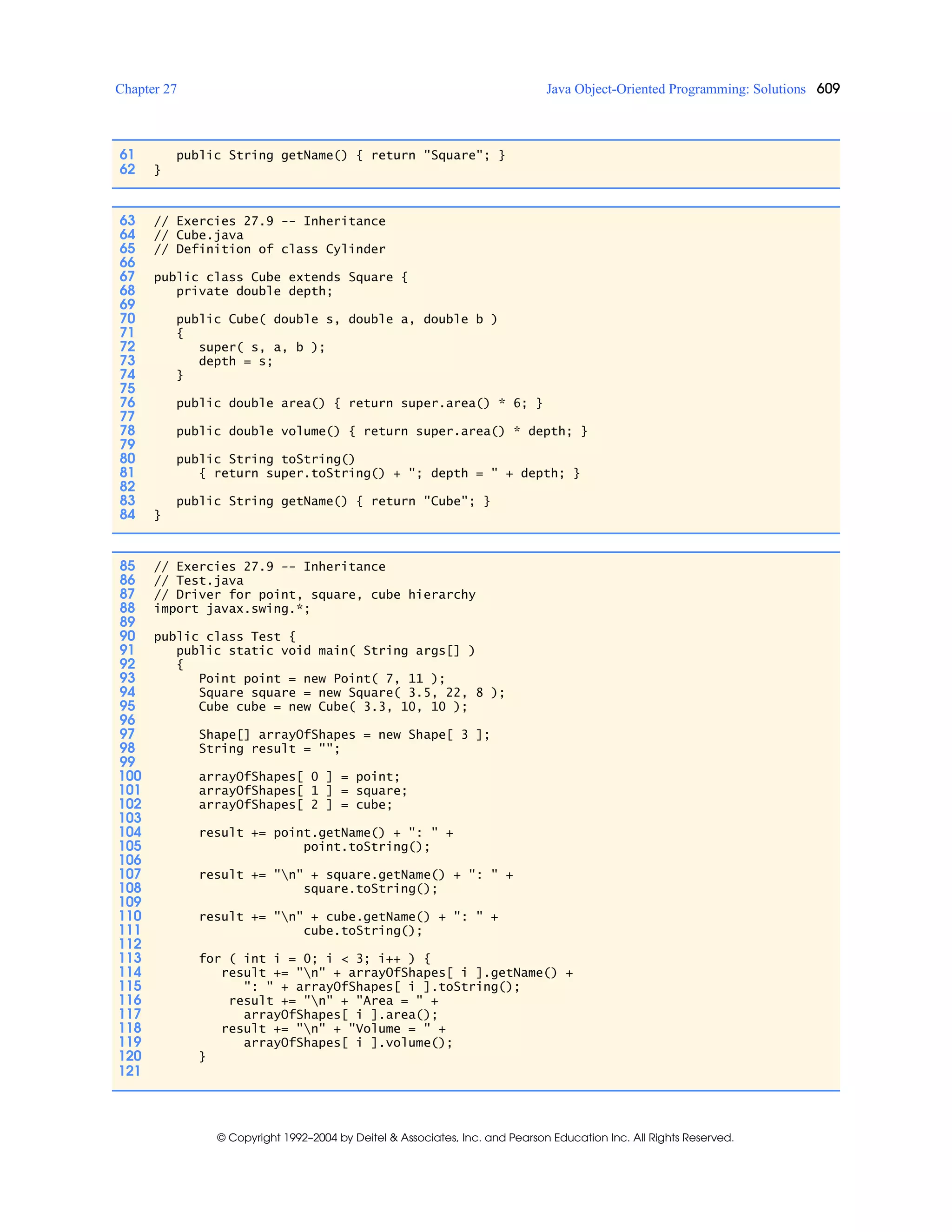
Task: Click 'public class Cube extends Square {' line
Action: pos(281,277)
